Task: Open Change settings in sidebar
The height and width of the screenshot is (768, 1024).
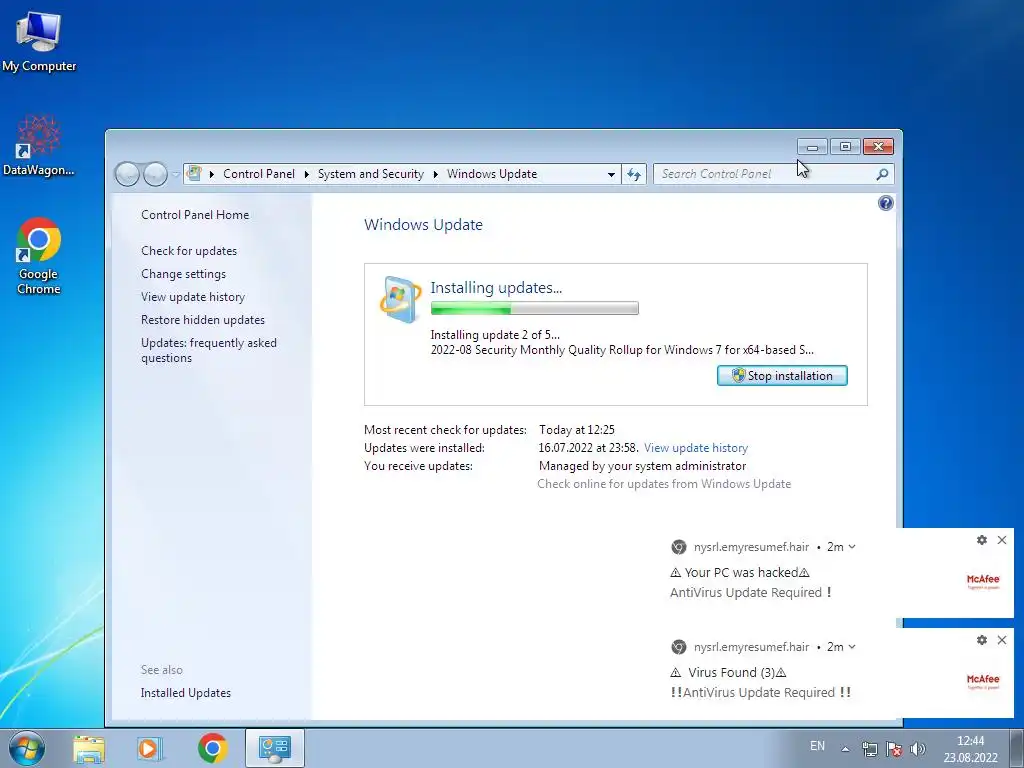Action: tap(184, 274)
